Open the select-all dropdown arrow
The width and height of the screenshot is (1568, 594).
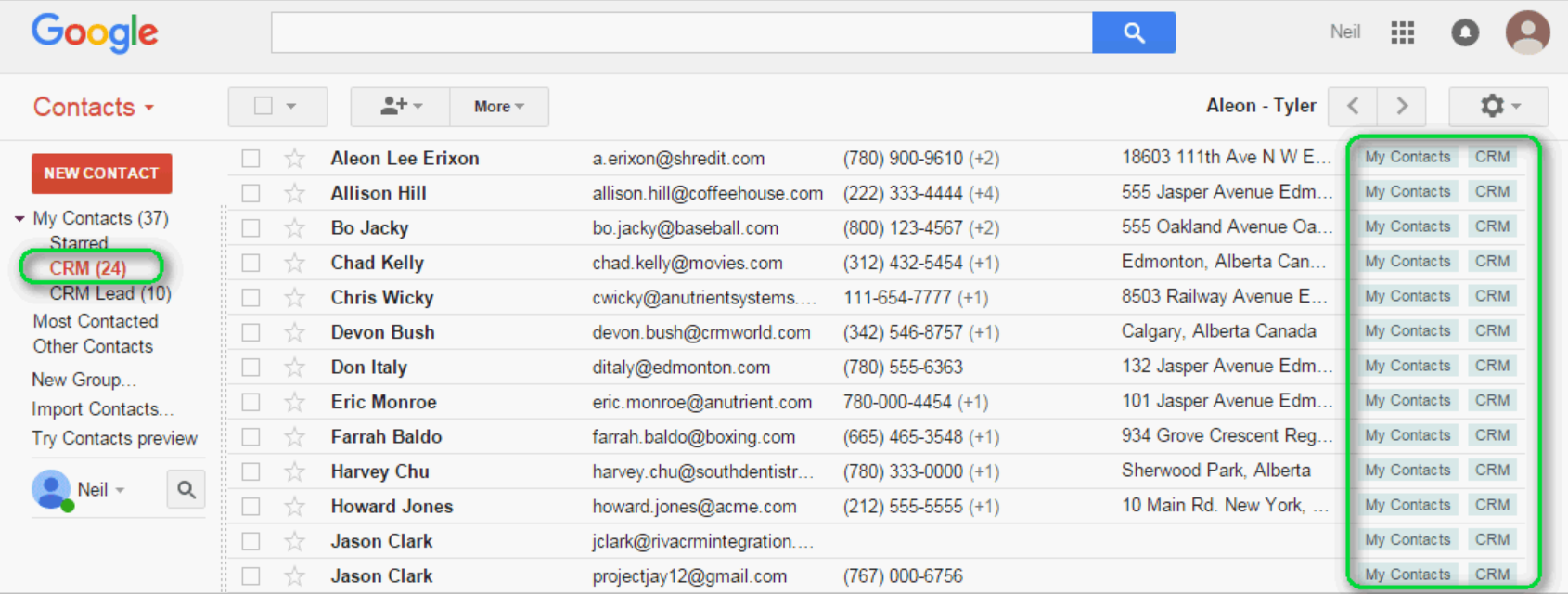[x=291, y=107]
